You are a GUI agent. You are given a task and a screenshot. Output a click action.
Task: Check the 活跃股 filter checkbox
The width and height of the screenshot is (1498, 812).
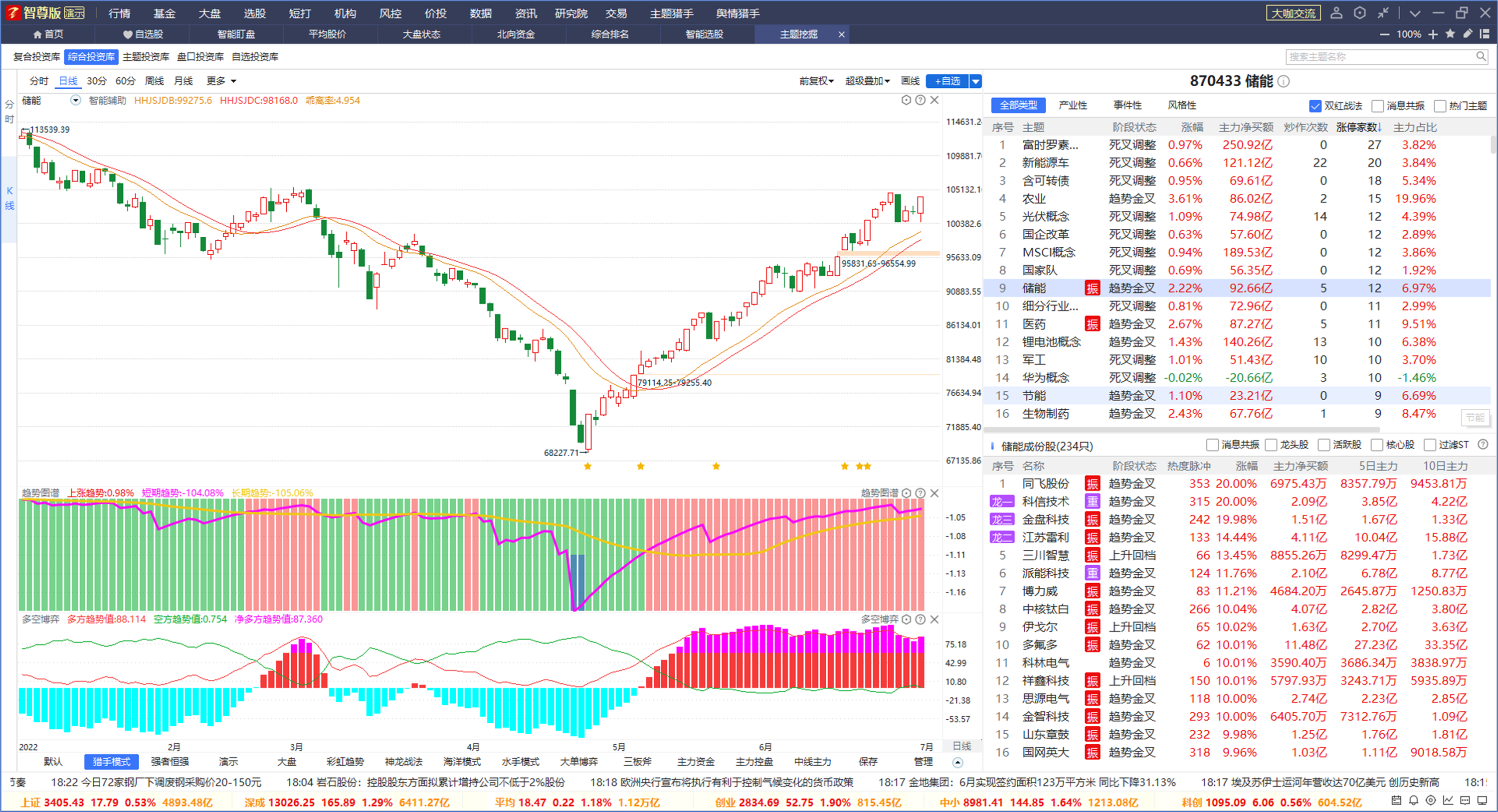click(x=1324, y=445)
